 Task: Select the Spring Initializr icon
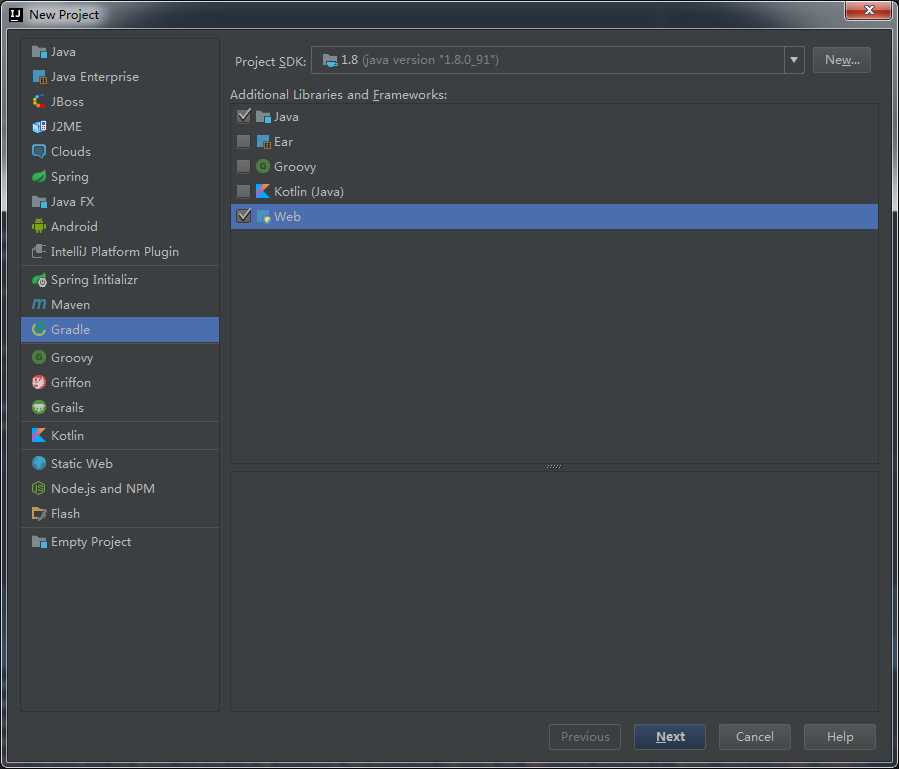click(x=39, y=280)
